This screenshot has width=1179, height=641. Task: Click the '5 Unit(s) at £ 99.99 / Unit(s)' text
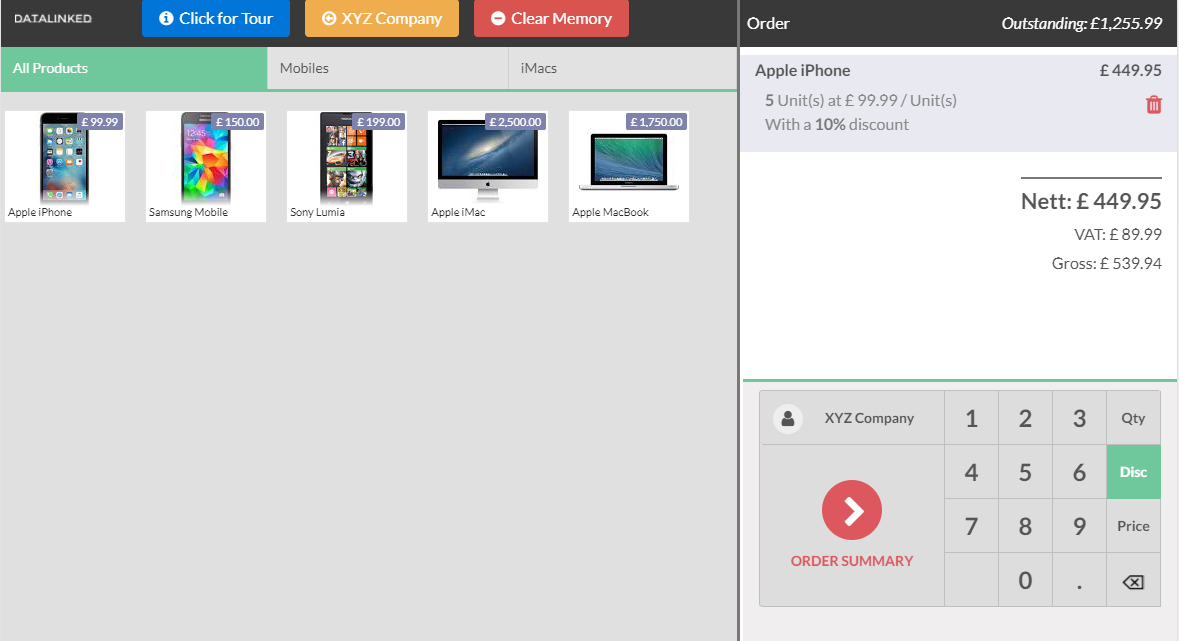click(x=861, y=101)
